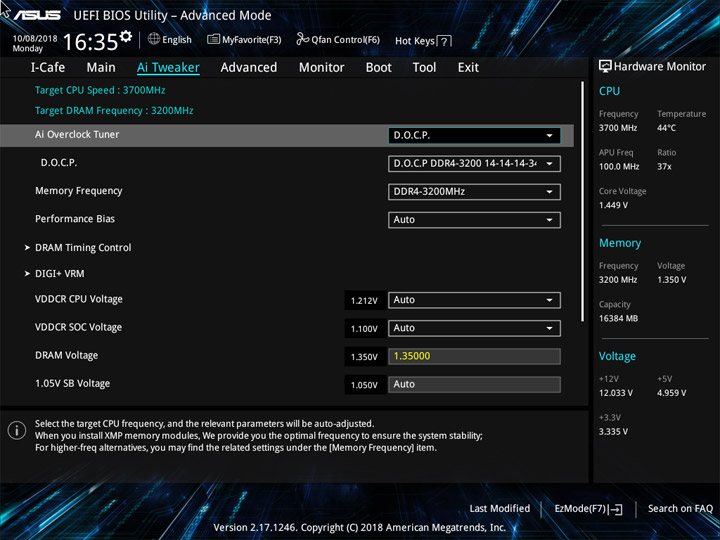Switch to the Main tab
The image size is (720, 540).
[x=101, y=68]
